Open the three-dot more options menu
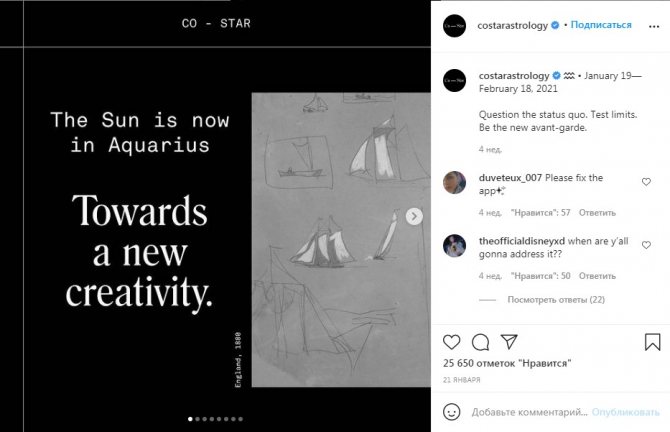670x432 pixels. (654, 26)
